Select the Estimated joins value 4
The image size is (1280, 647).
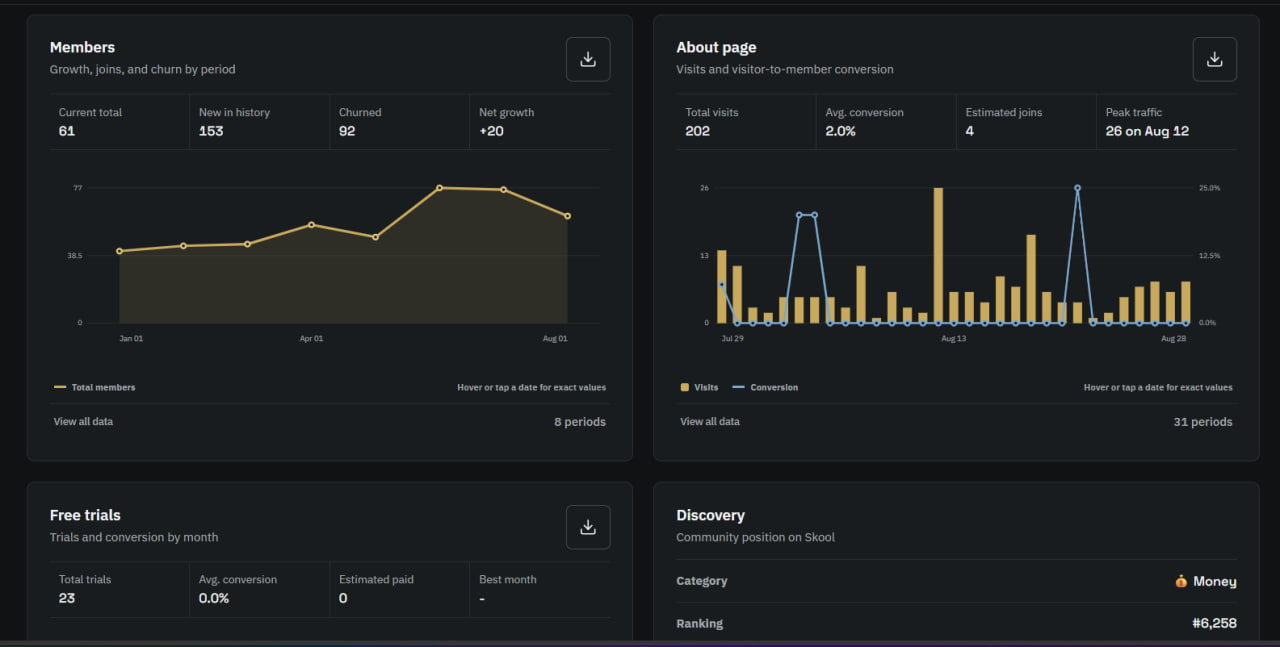point(970,131)
